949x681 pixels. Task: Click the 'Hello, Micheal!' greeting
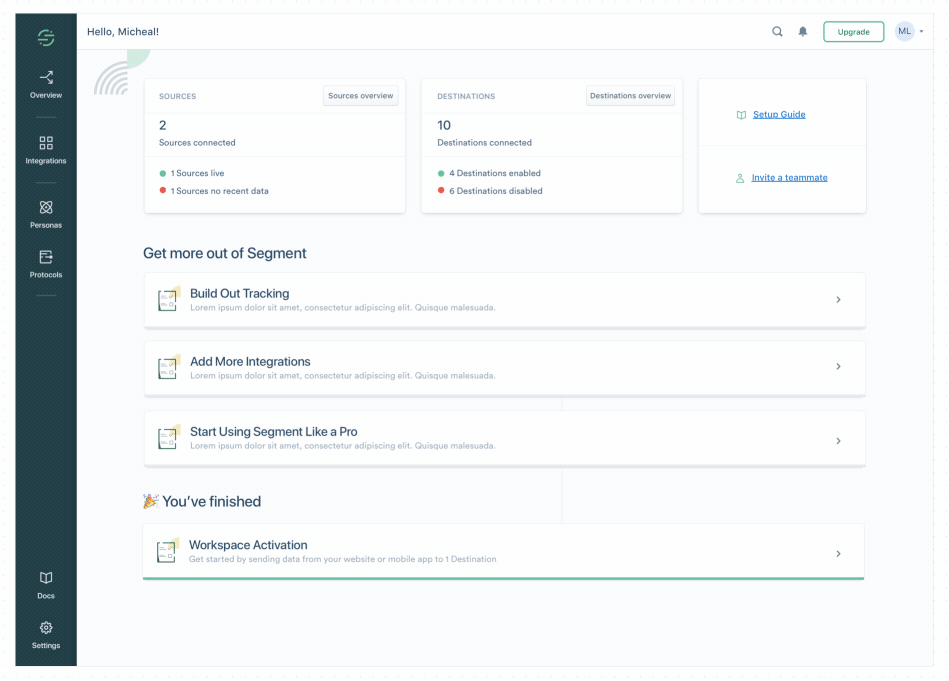tap(123, 31)
